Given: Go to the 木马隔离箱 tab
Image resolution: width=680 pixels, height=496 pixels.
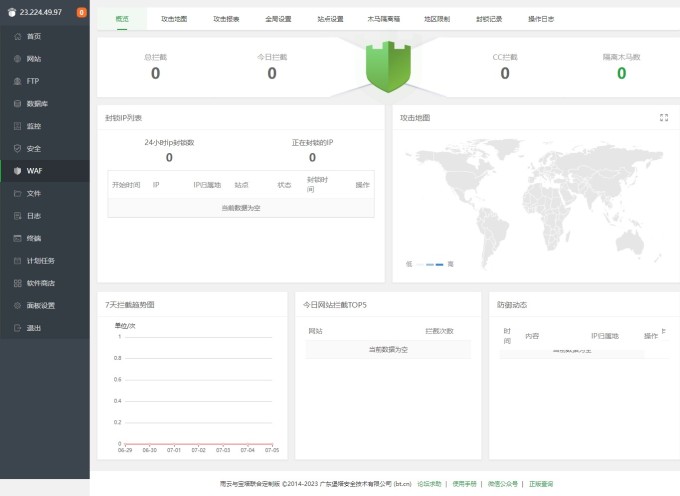Looking at the screenshot, I should click(383, 19).
